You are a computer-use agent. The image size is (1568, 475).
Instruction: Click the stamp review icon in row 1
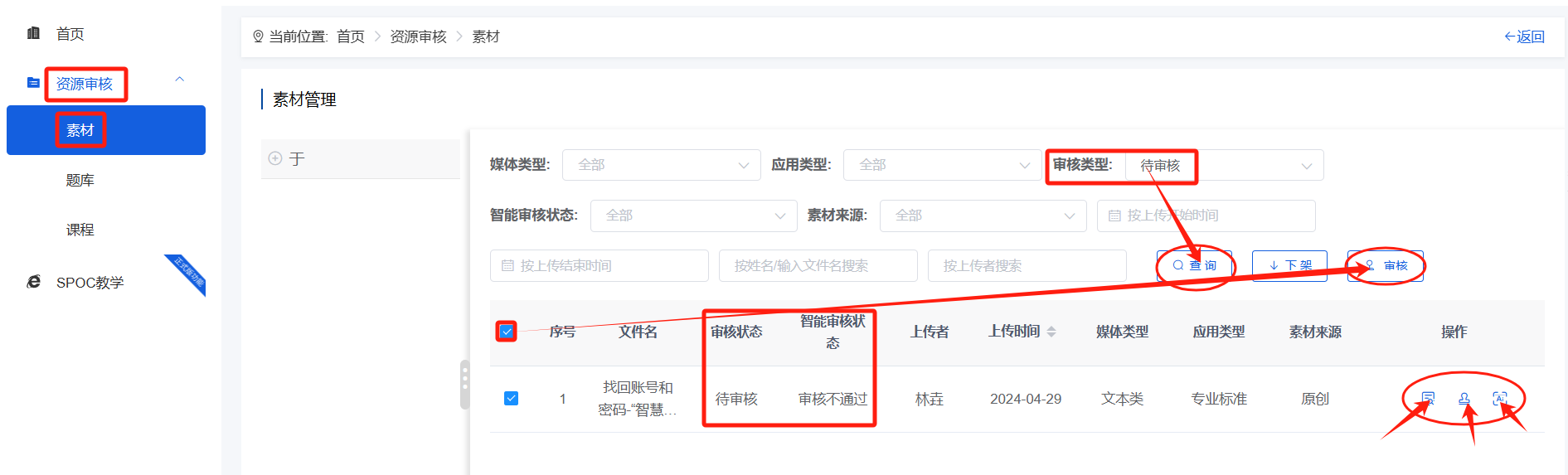1464,399
